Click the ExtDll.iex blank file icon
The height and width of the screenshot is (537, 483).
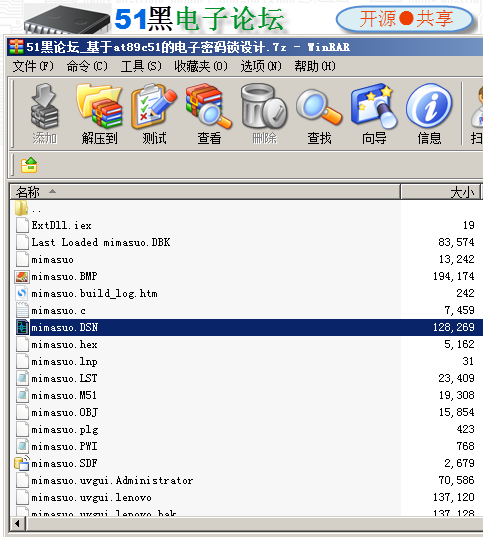[x=22, y=225]
